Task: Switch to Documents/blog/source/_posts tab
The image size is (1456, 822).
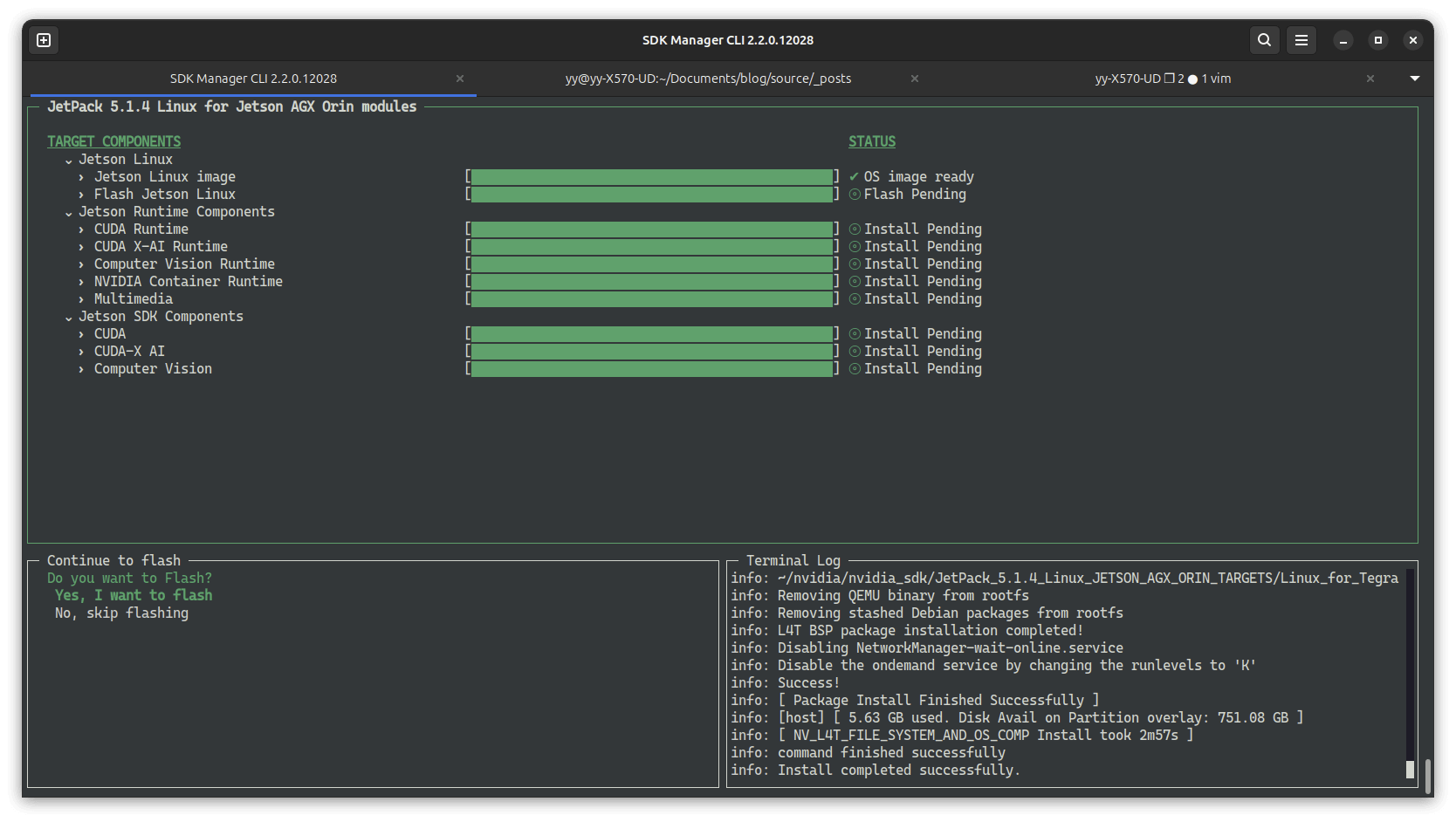Action: coord(708,79)
